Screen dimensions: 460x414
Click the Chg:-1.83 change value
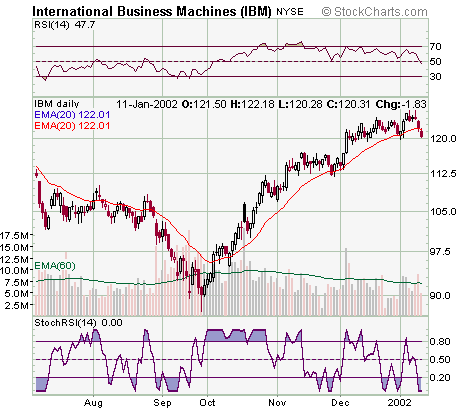(x=401, y=104)
